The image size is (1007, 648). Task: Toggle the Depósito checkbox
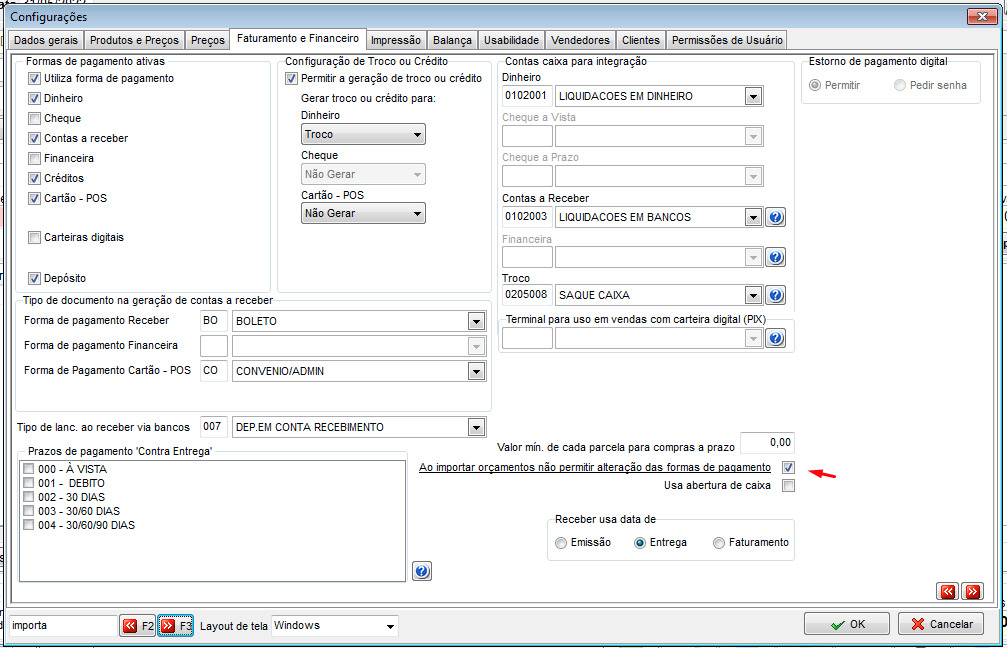(35, 279)
